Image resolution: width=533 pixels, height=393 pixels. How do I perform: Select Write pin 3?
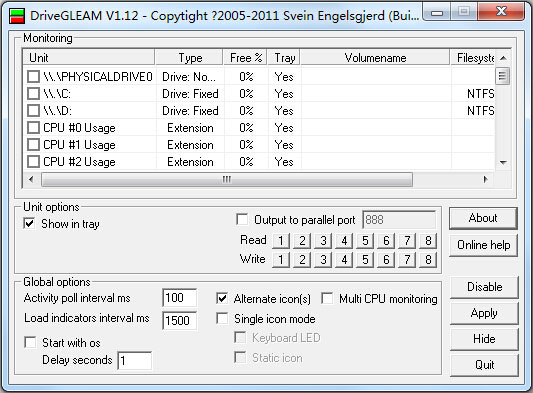(323, 260)
